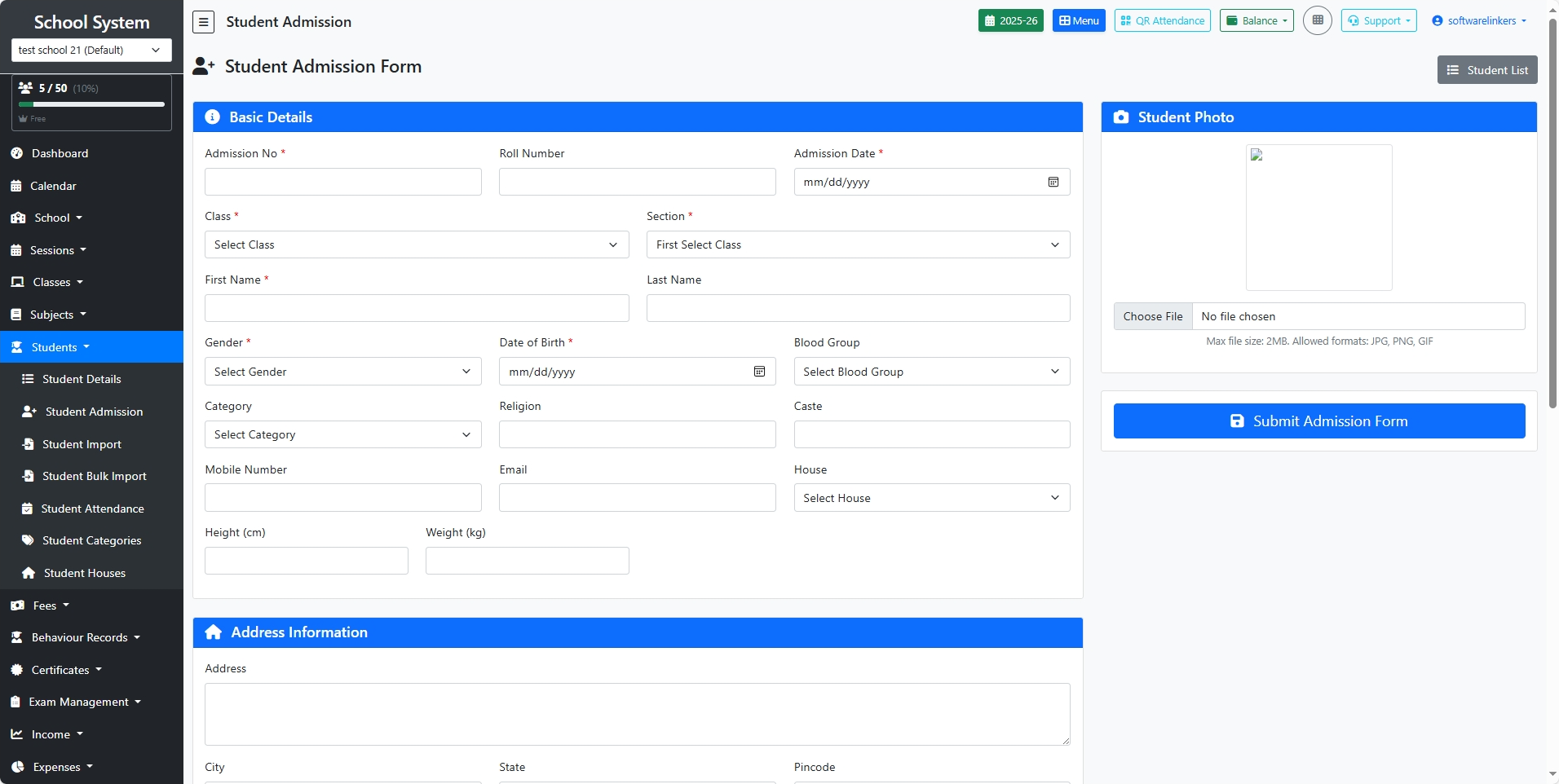Open Student Bulk Import menu item

pyautogui.click(x=94, y=476)
